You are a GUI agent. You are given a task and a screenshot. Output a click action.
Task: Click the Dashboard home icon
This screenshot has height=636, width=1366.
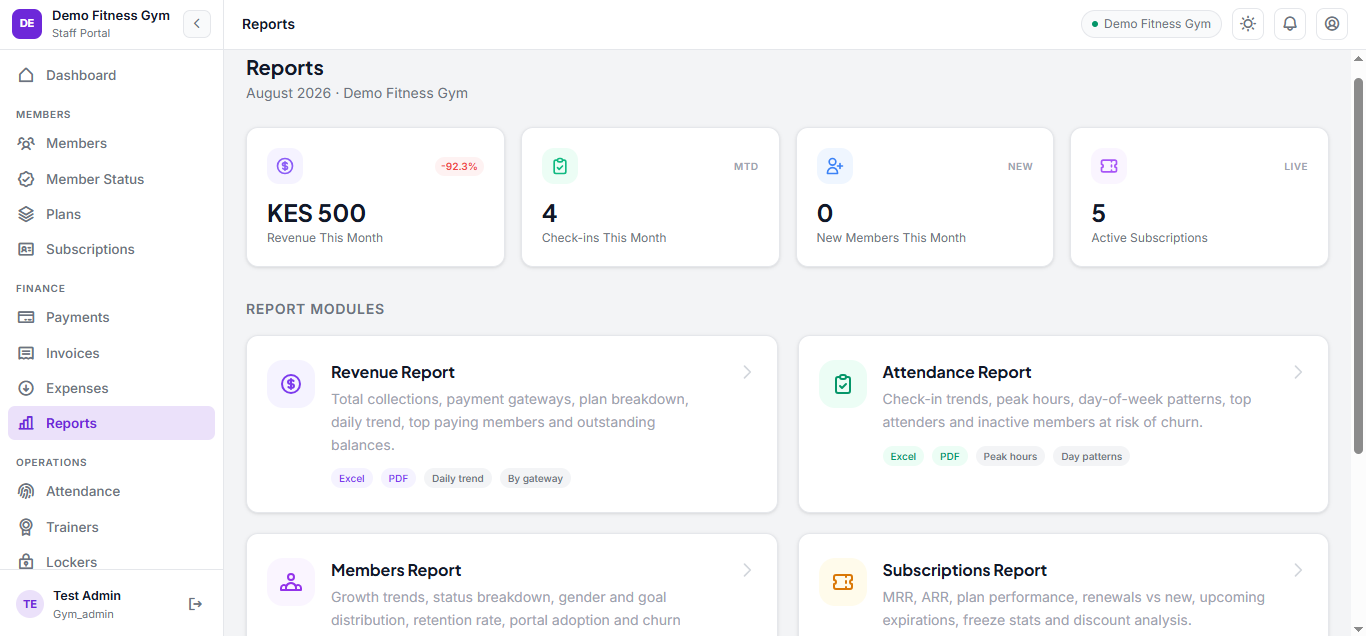[26, 75]
